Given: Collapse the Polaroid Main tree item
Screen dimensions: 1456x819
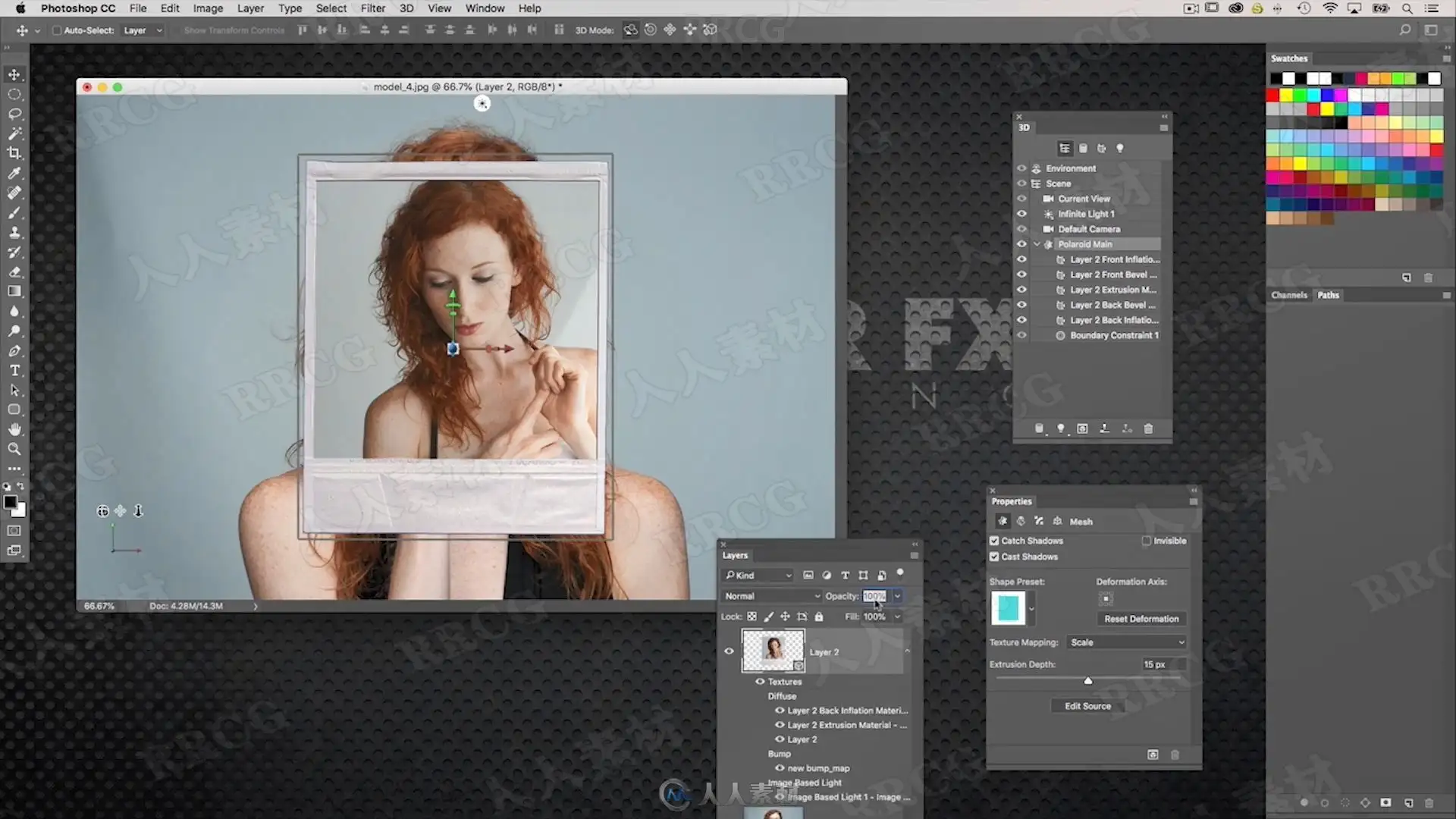Looking at the screenshot, I should [1037, 244].
